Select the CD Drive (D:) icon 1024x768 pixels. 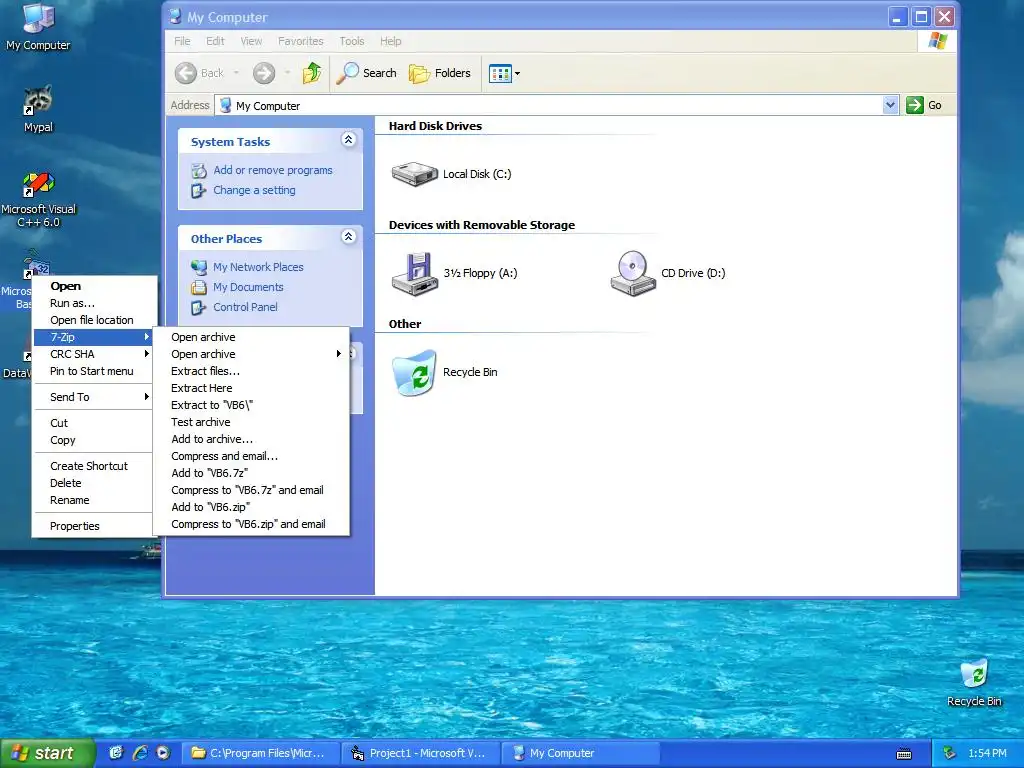[x=633, y=274]
